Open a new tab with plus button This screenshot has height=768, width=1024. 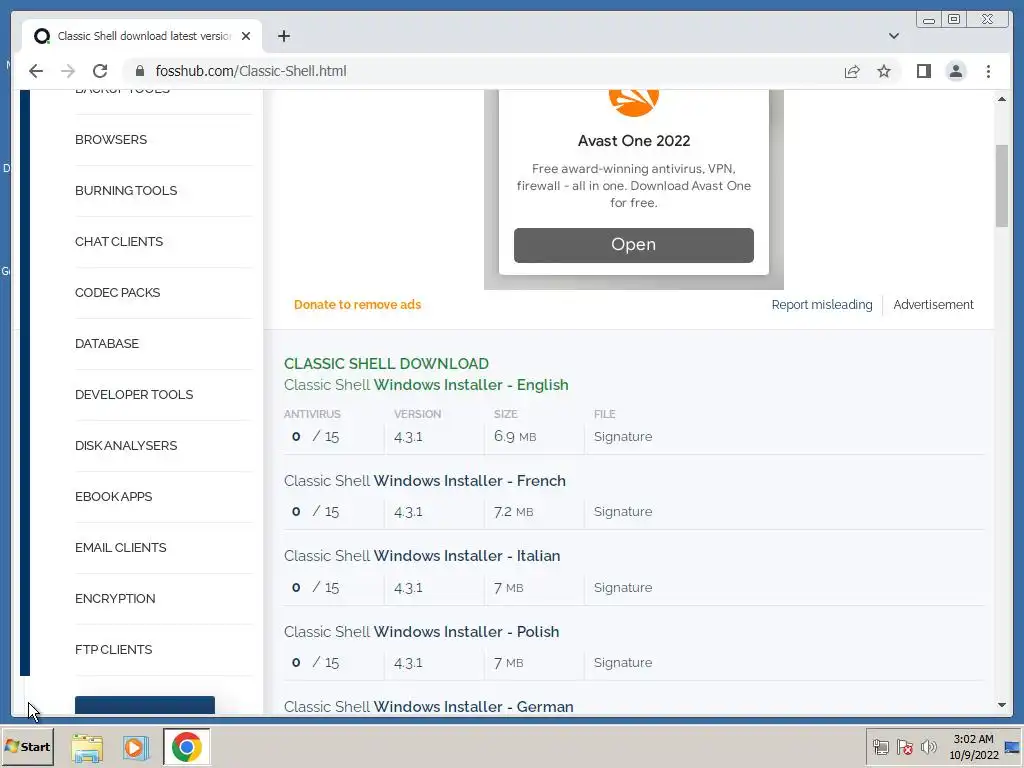(283, 36)
